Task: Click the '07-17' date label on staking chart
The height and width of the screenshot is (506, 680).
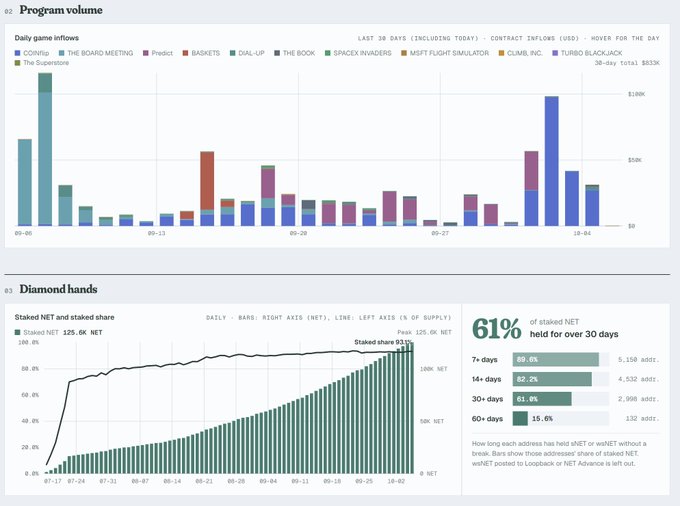Action: [52, 481]
